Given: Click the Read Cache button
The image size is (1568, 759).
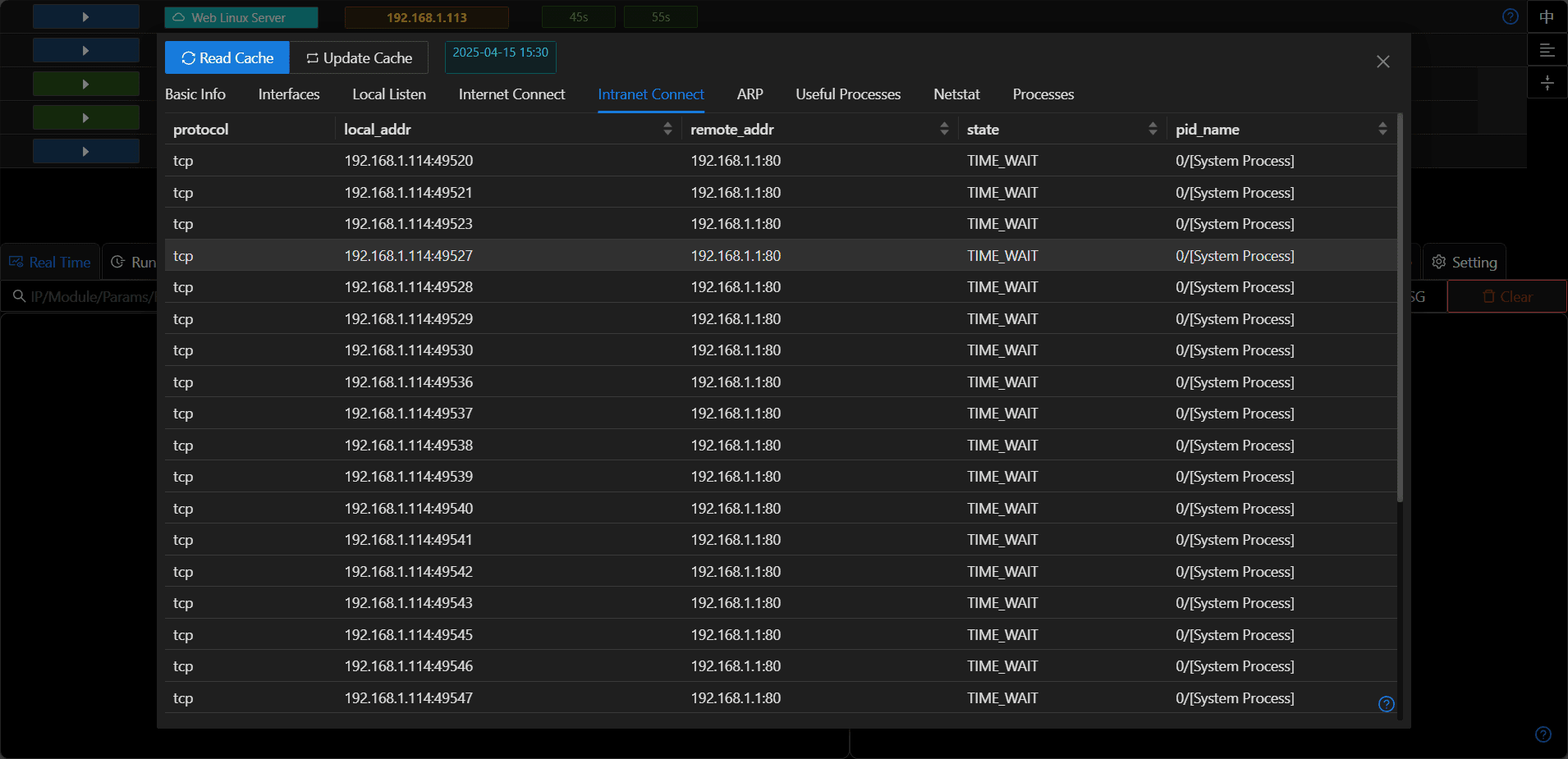Looking at the screenshot, I should [x=227, y=57].
